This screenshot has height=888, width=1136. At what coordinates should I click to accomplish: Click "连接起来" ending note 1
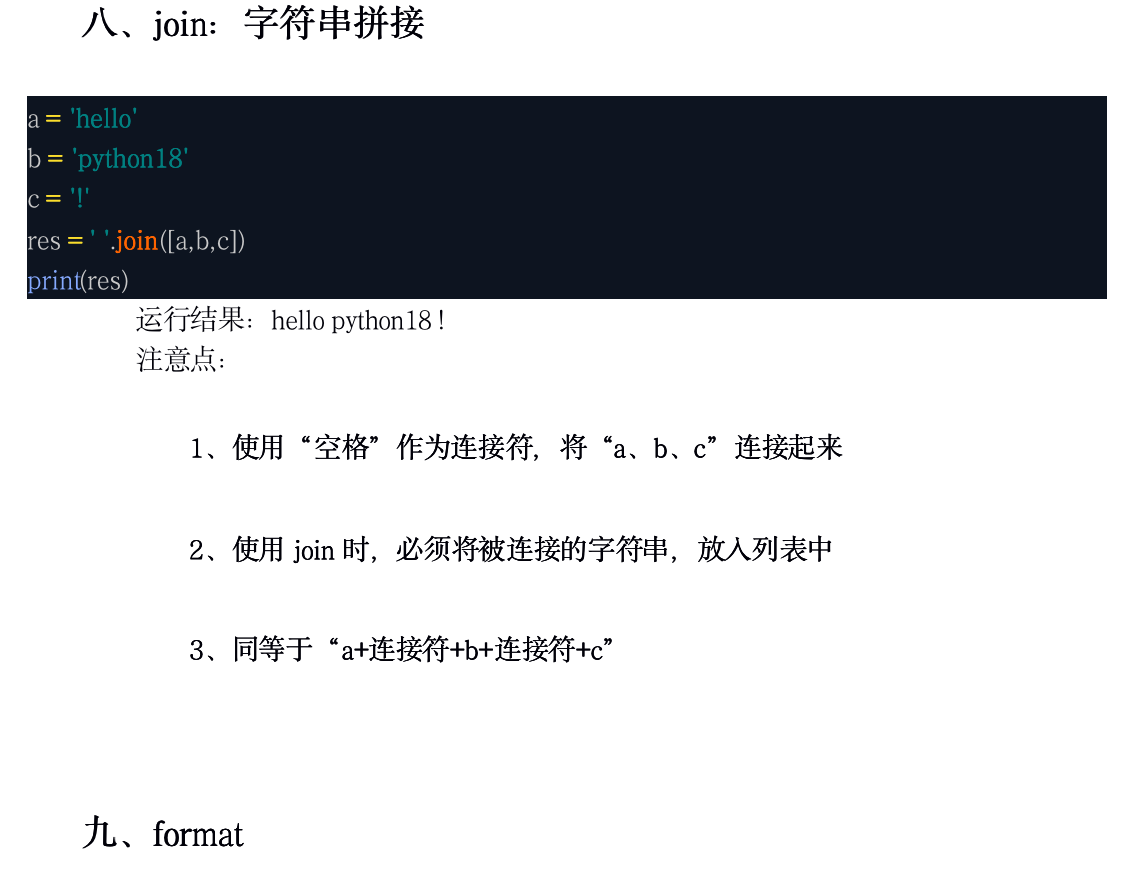(x=789, y=447)
